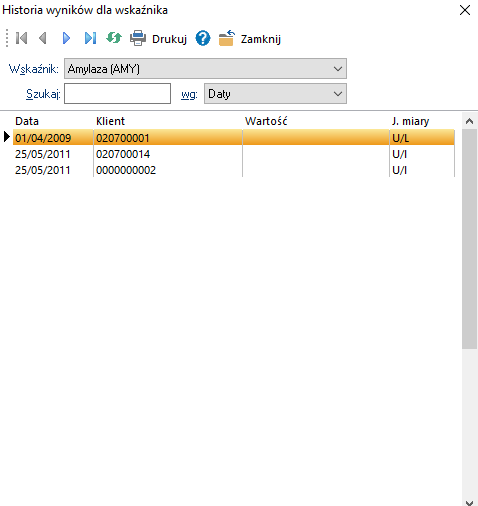Click the Klient column header

pyautogui.click(x=110, y=121)
